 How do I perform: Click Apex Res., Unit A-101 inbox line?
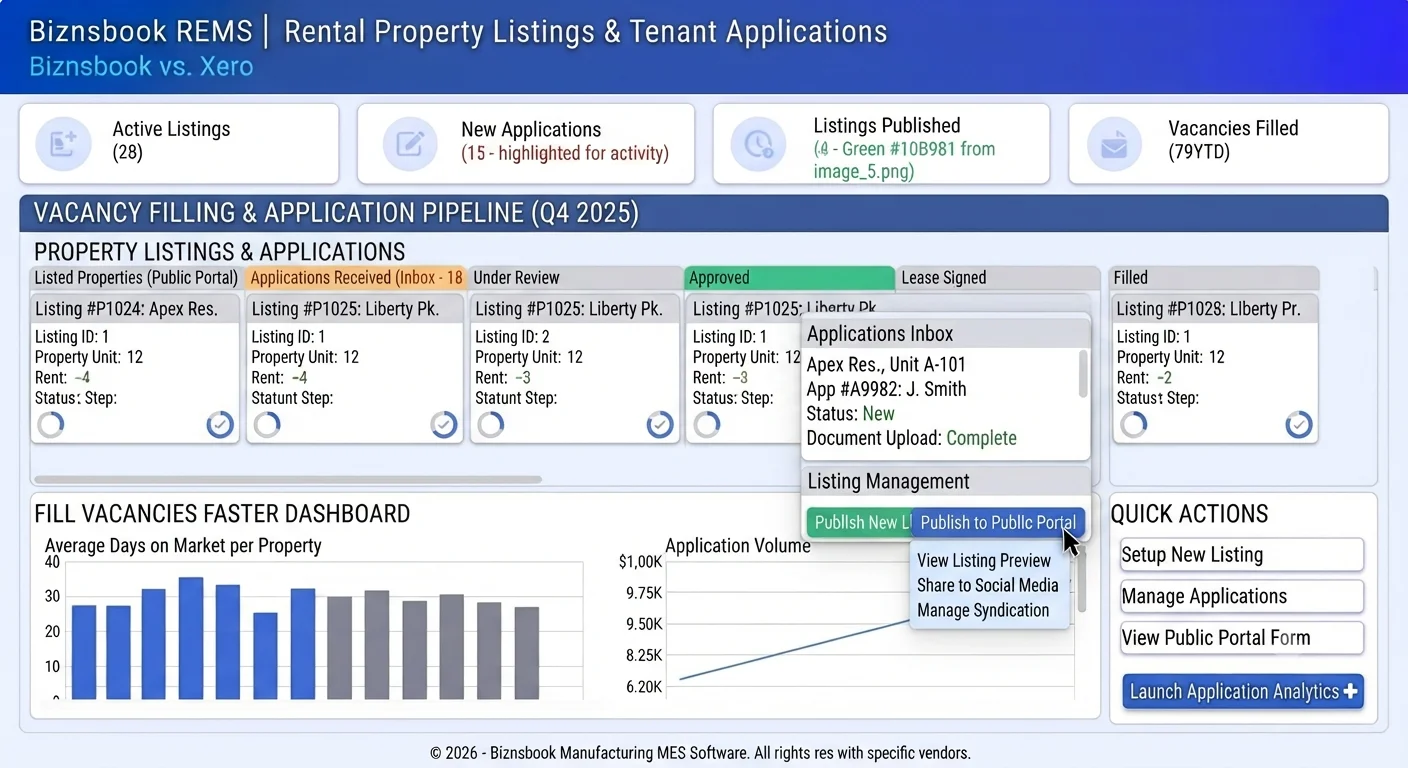(x=886, y=364)
